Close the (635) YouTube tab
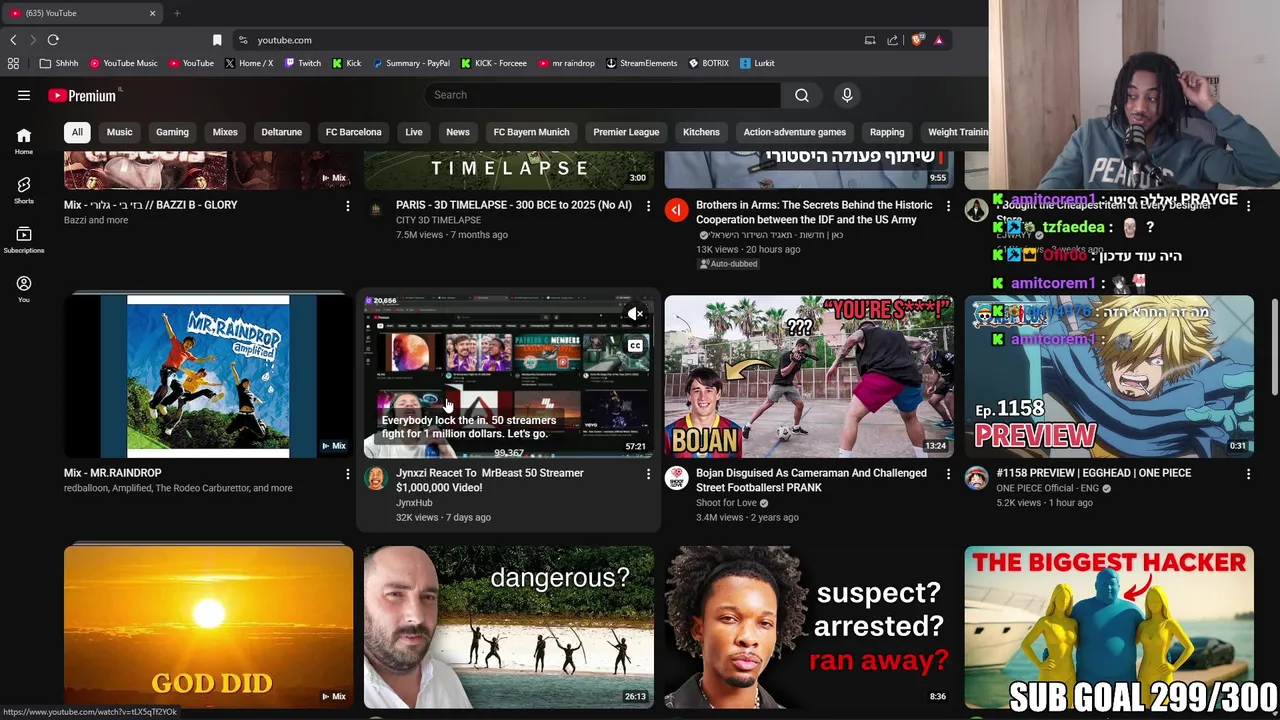Screen dimensions: 1280x720 [x=152, y=13]
